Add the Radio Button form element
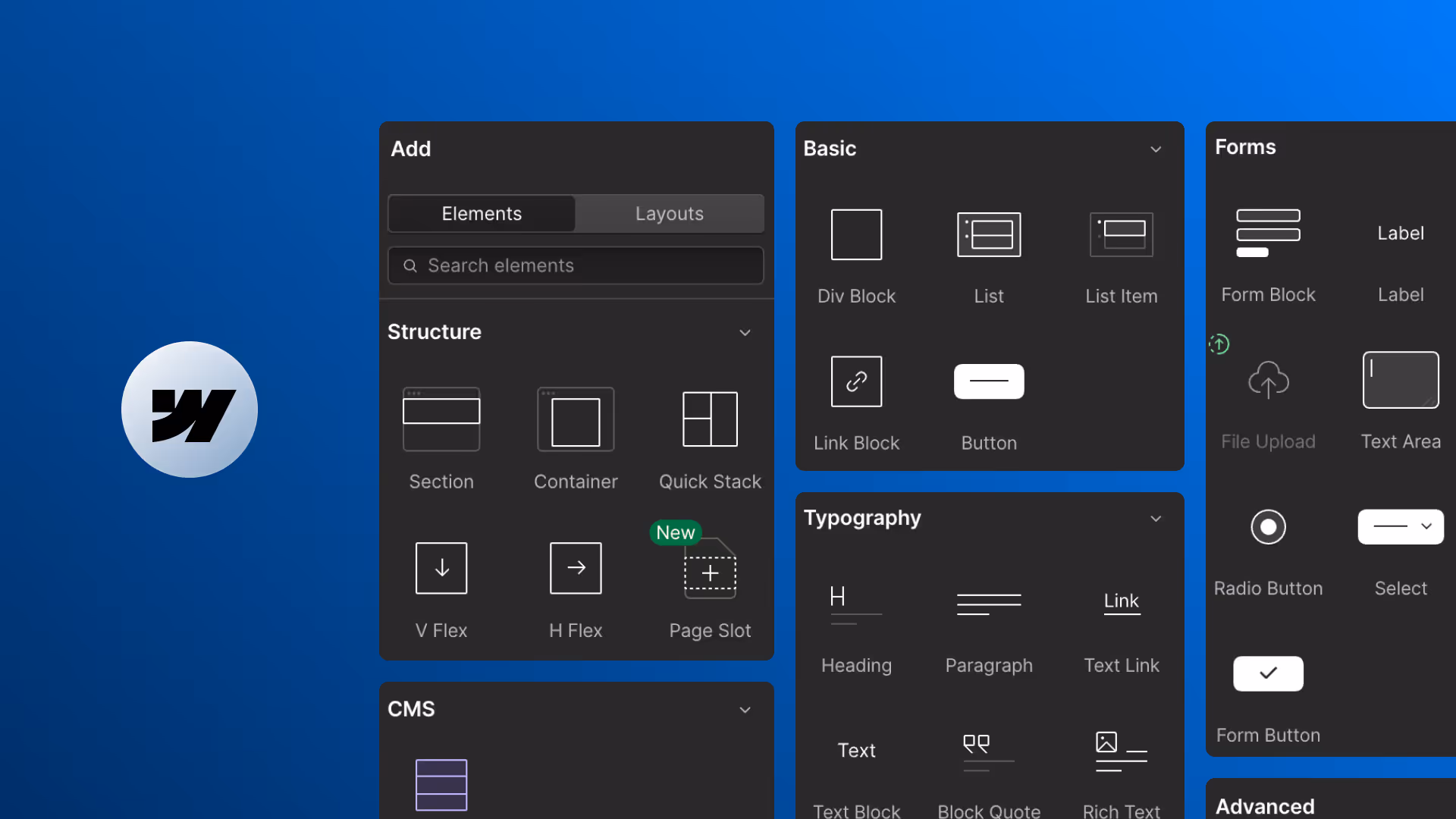 coord(1268,527)
